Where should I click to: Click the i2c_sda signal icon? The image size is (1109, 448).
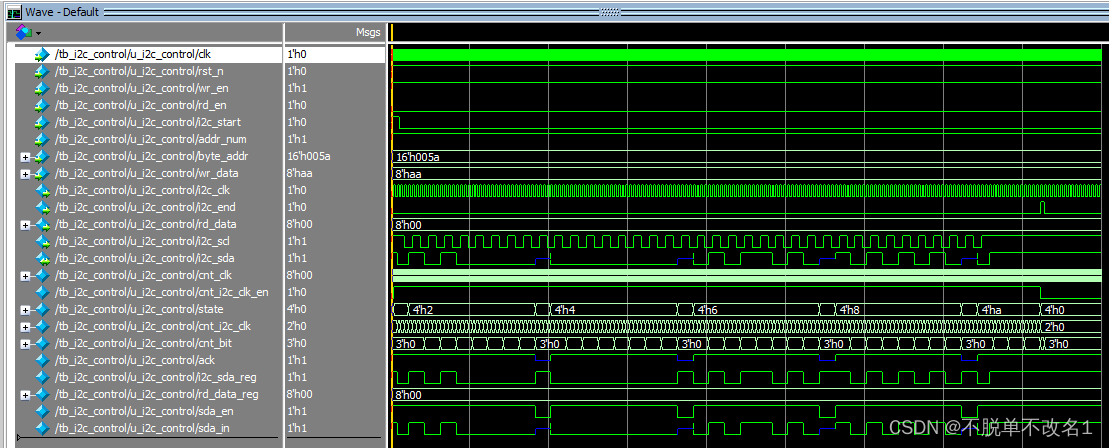click(x=42, y=258)
